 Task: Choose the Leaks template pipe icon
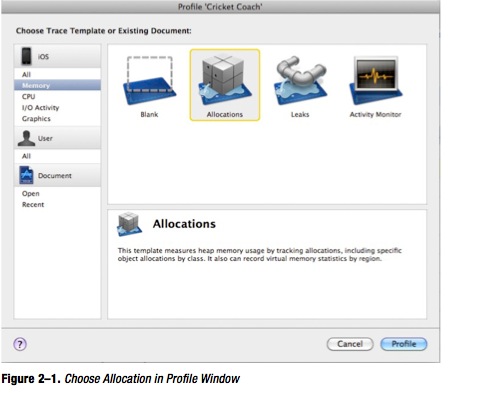point(300,80)
